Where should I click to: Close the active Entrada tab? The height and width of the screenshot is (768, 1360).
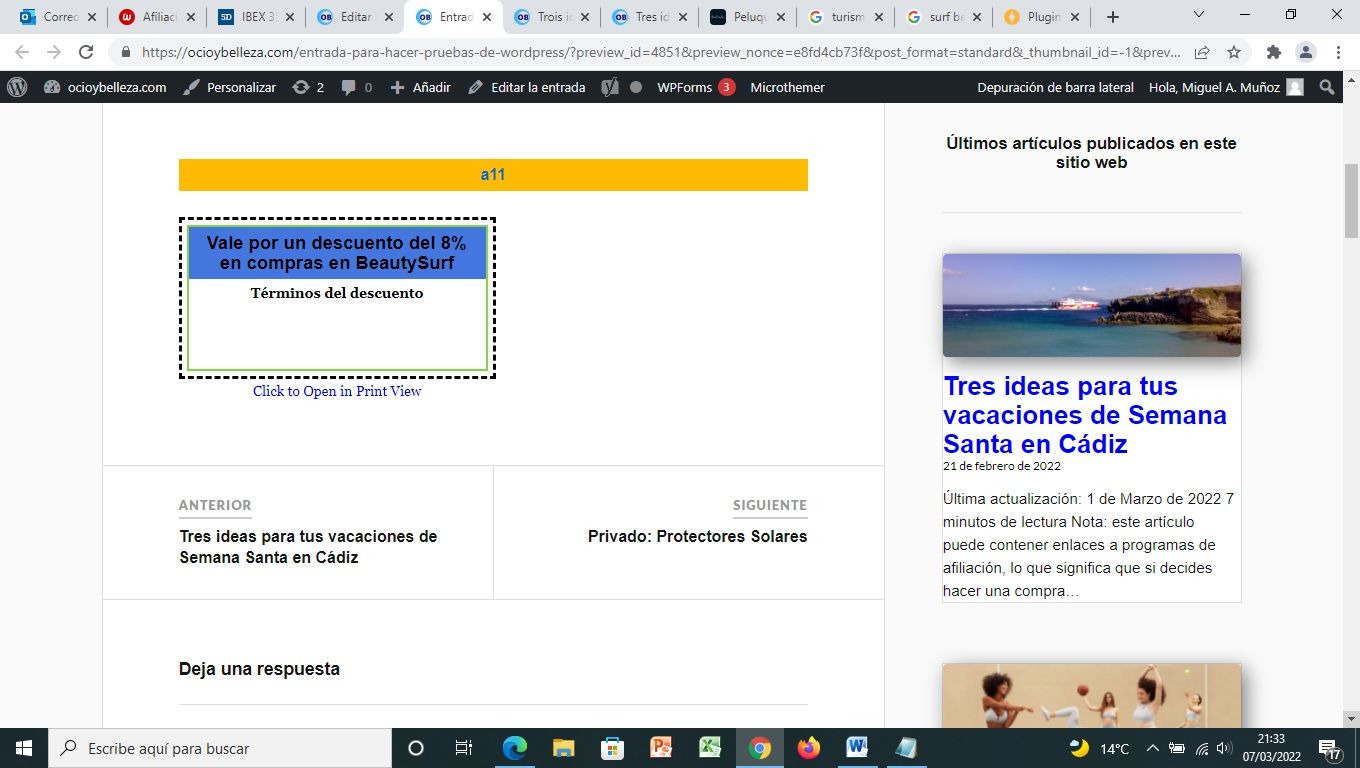(x=487, y=17)
